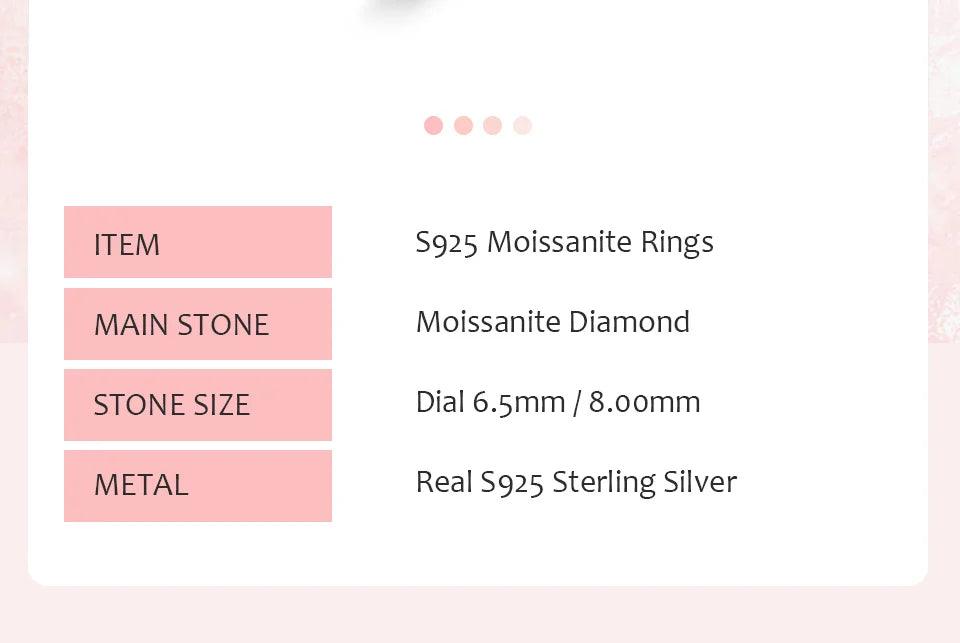Select the first carousel dot indicator
The image size is (960, 643).
click(x=433, y=125)
